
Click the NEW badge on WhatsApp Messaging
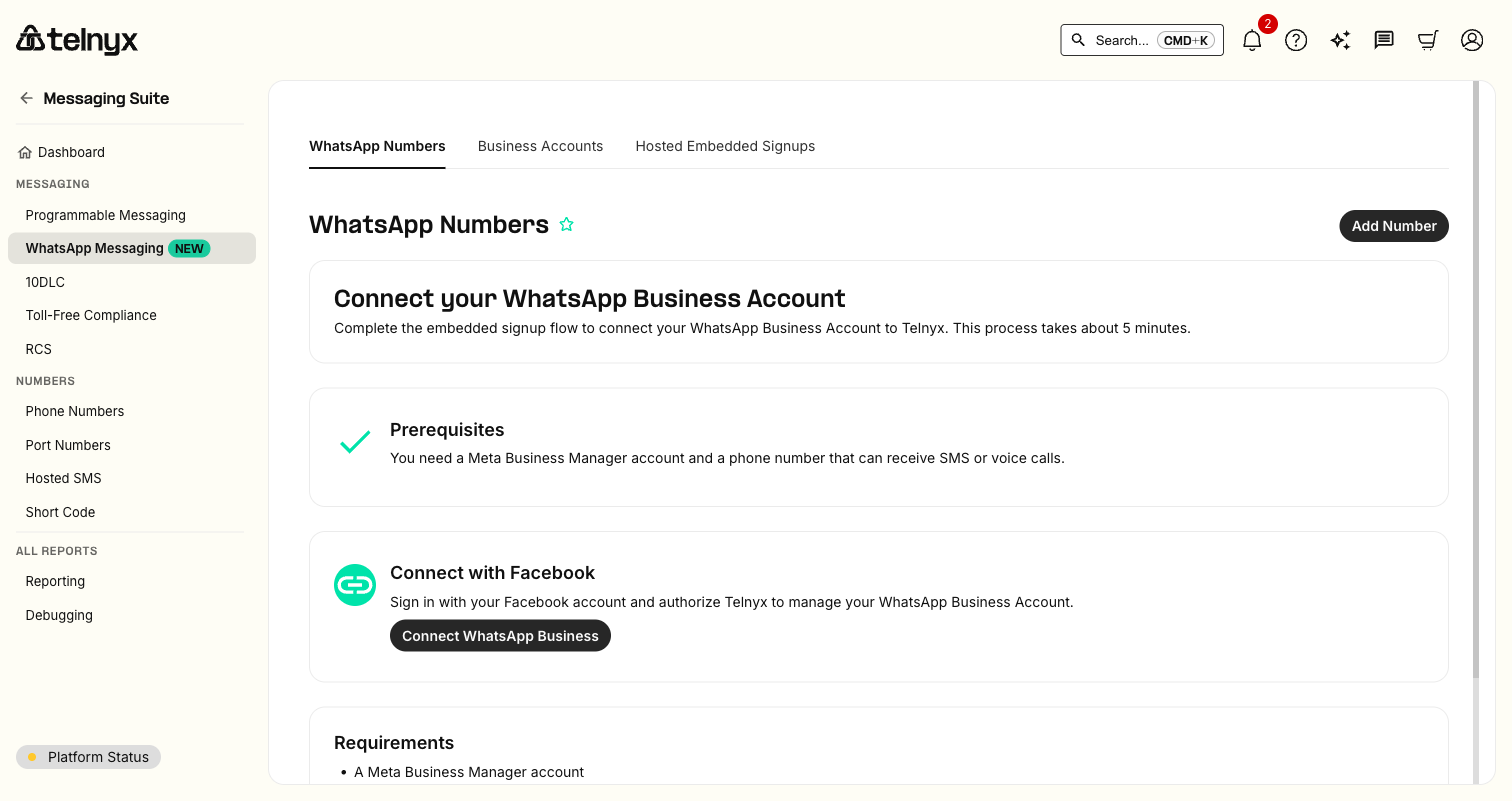189,248
